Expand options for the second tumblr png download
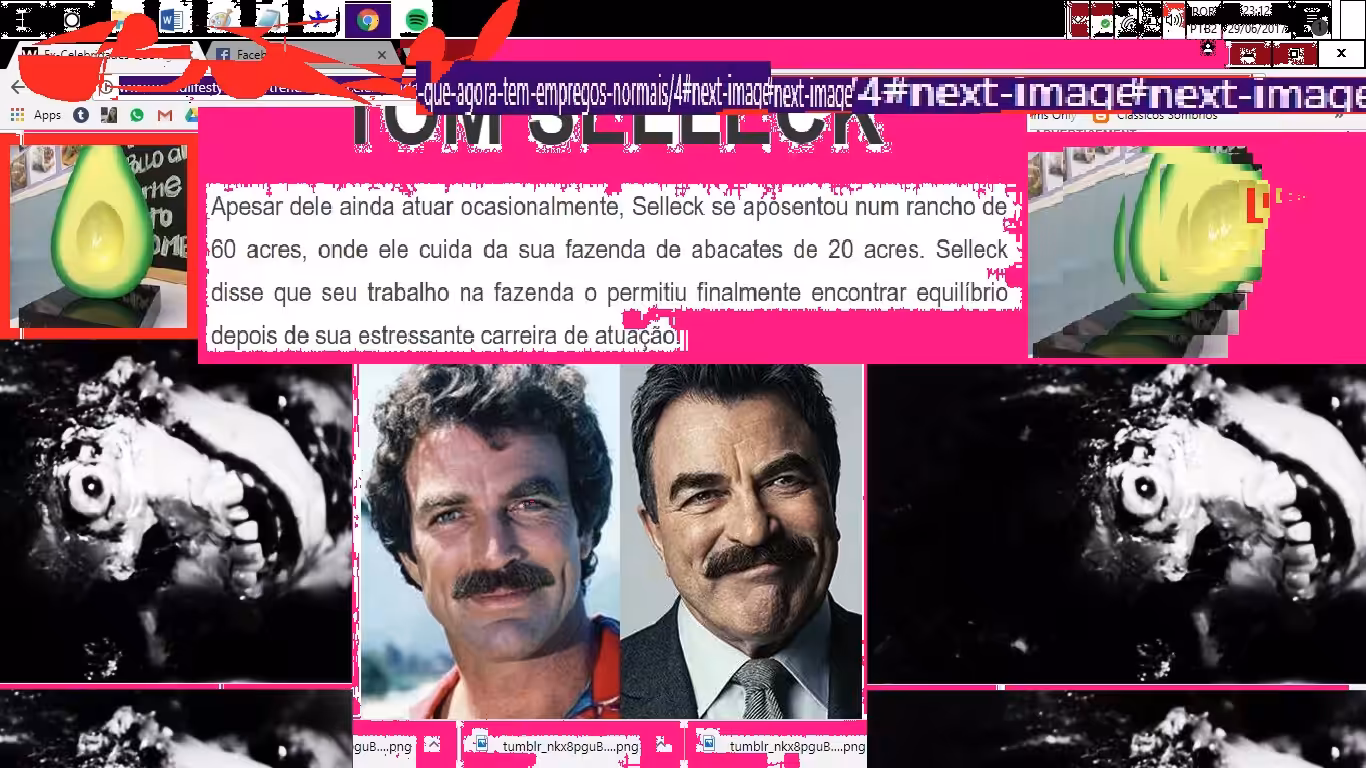 click(663, 745)
